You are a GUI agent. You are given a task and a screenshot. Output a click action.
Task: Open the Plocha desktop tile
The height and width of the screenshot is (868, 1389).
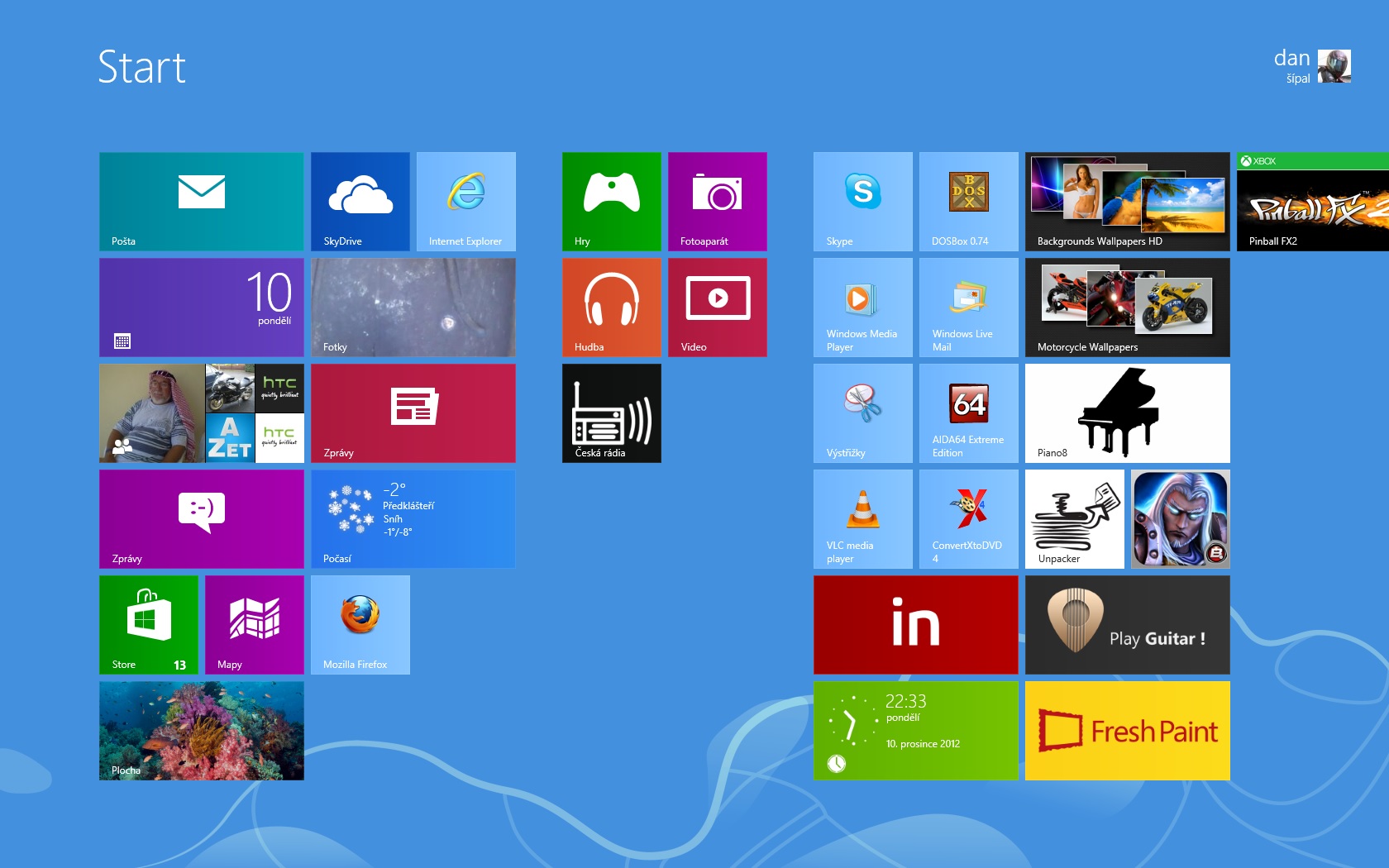click(x=202, y=731)
